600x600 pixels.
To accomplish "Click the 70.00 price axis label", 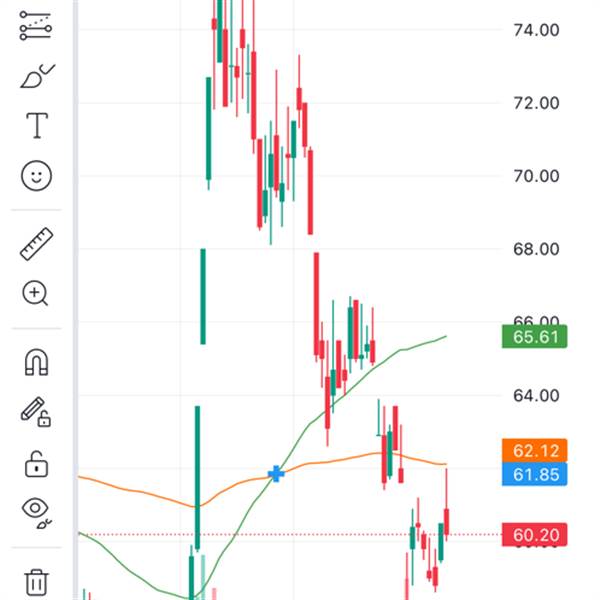I will [x=536, y=176].
